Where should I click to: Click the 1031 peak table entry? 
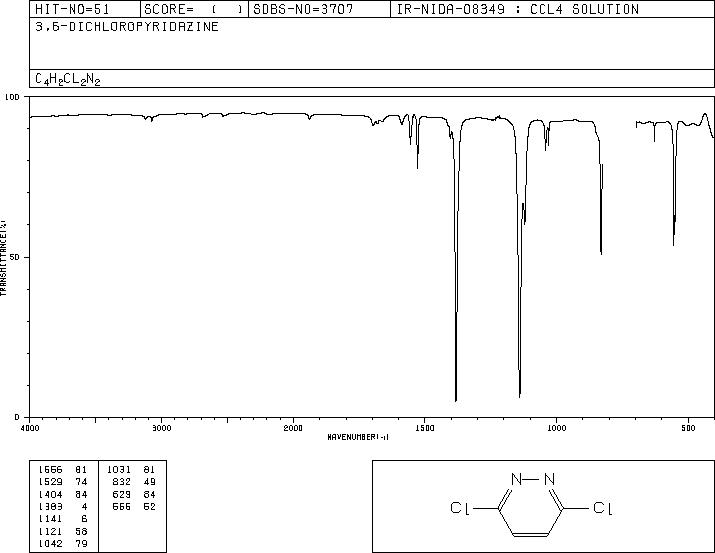[119, 470]
